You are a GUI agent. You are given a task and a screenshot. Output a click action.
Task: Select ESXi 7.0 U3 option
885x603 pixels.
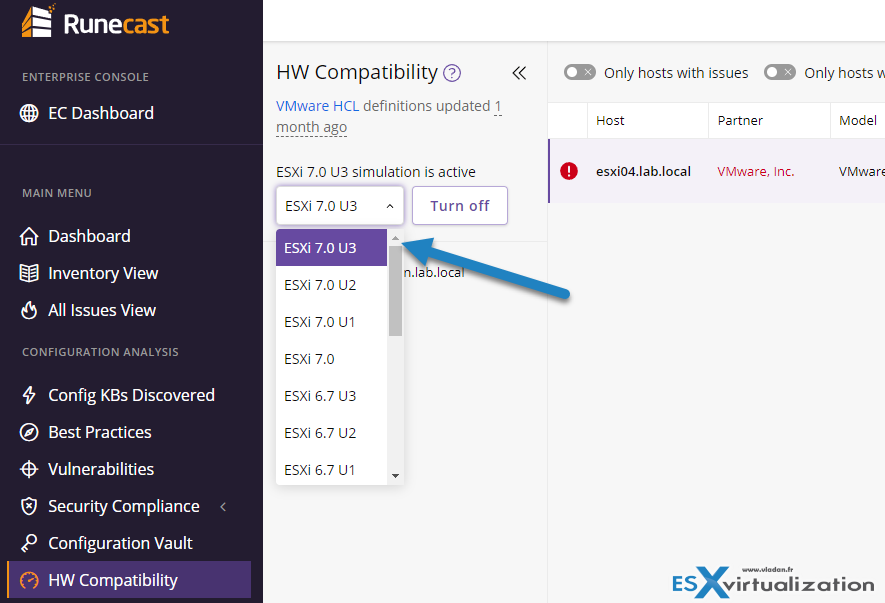coord(331,248)
